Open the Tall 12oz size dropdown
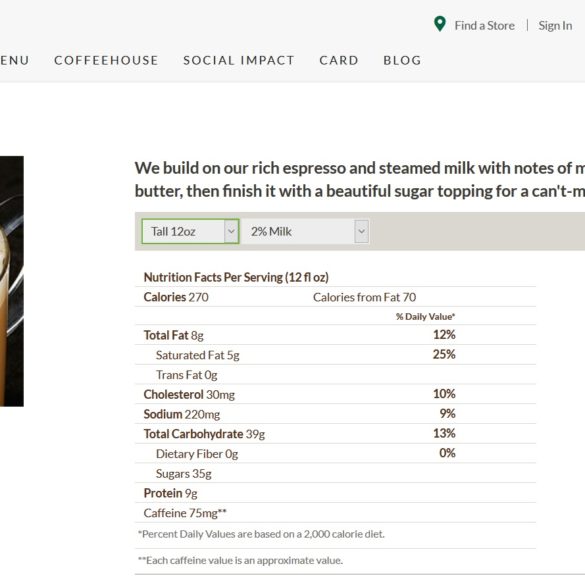This screenshot has height=585, width=585. (x=190, y=231)
